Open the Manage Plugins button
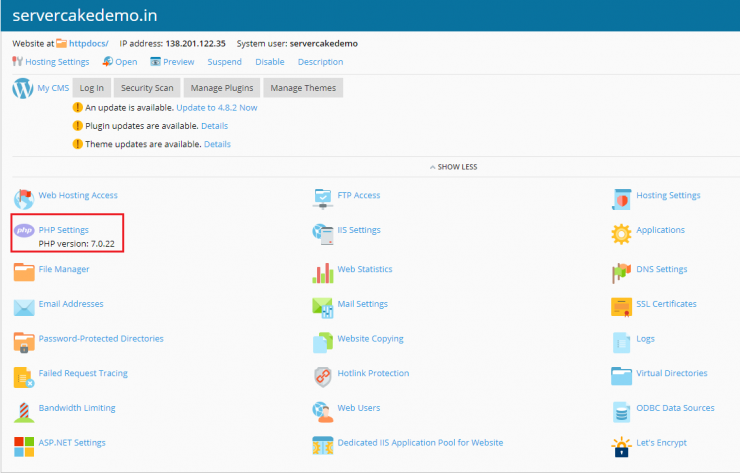 222,88
